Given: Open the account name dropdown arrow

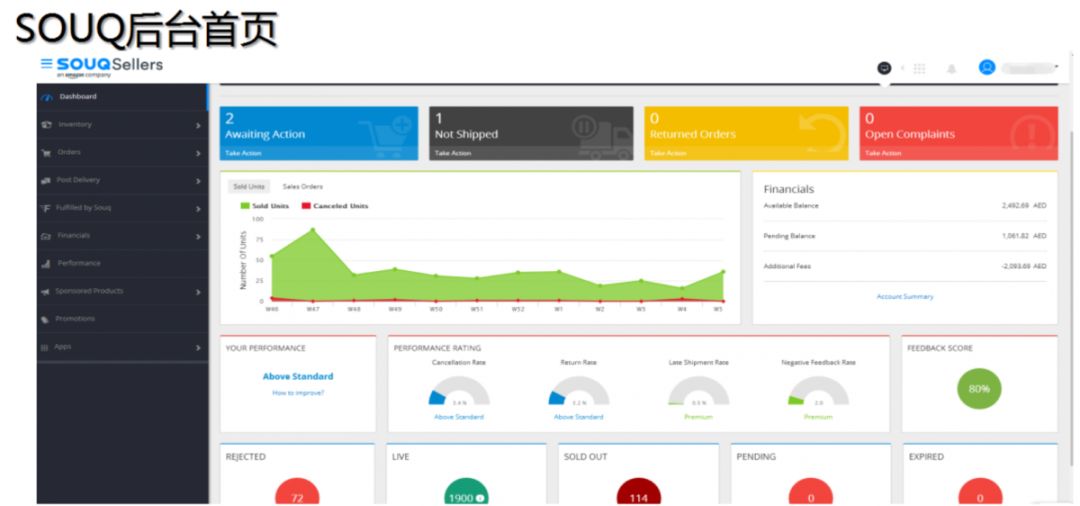Looking at the screenshot, I should (1056, 67).
